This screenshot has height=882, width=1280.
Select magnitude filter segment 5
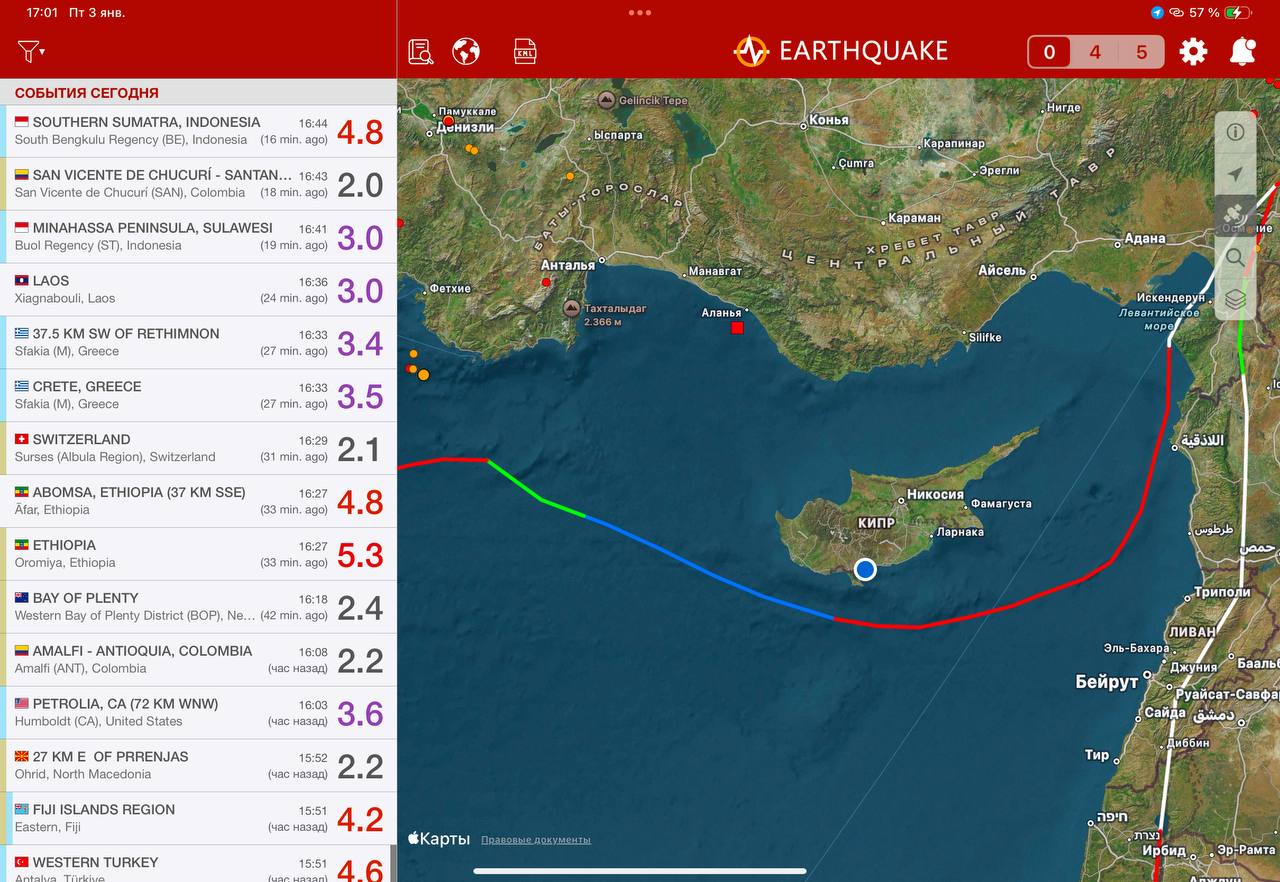pyautogui.click(x=1141, y=52)
